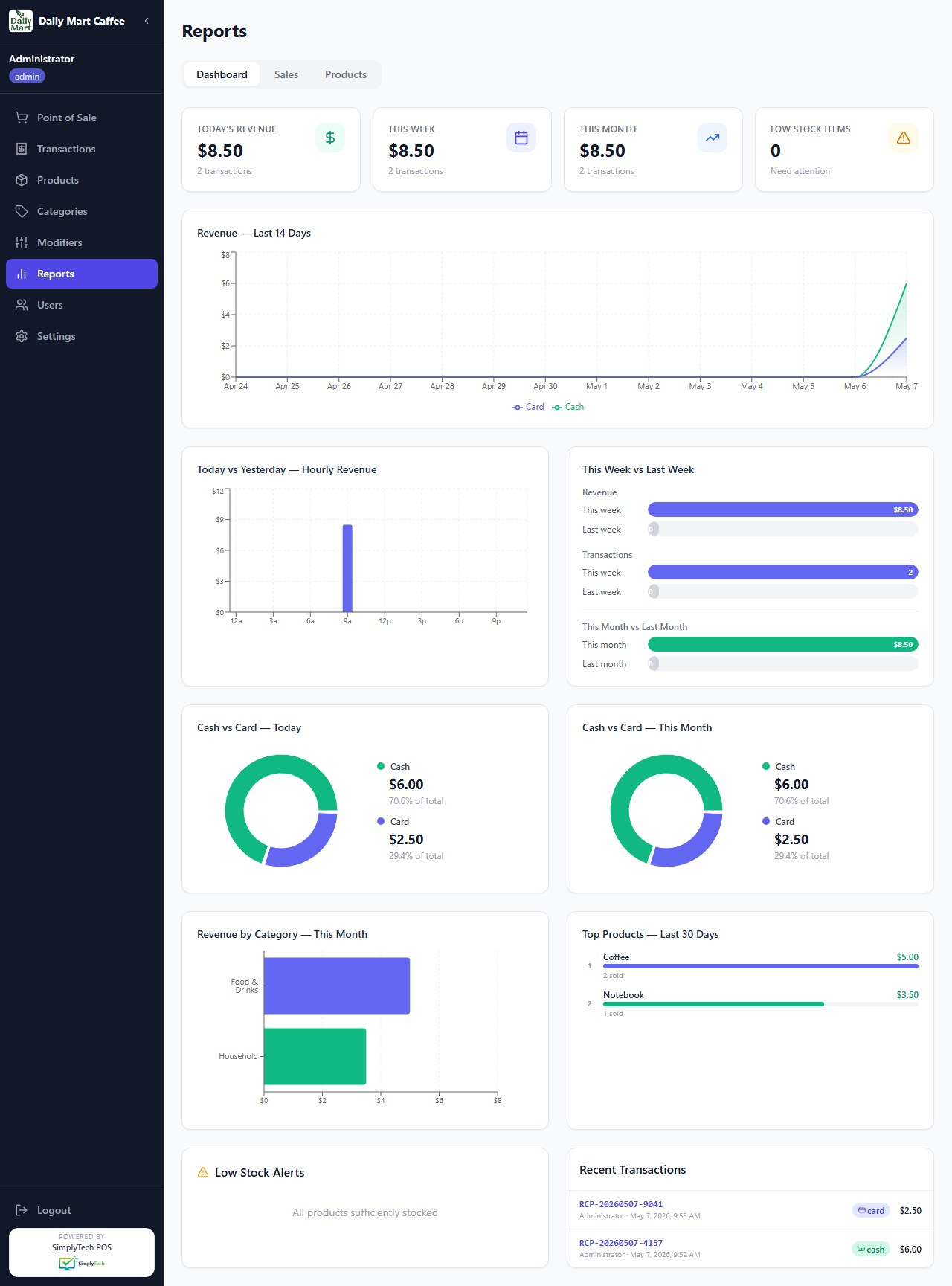Image resolution: width=952 pixels, height=1286 pixels.
Task: Click the Administrator user name in sidebar
Action: click(42, 59)
